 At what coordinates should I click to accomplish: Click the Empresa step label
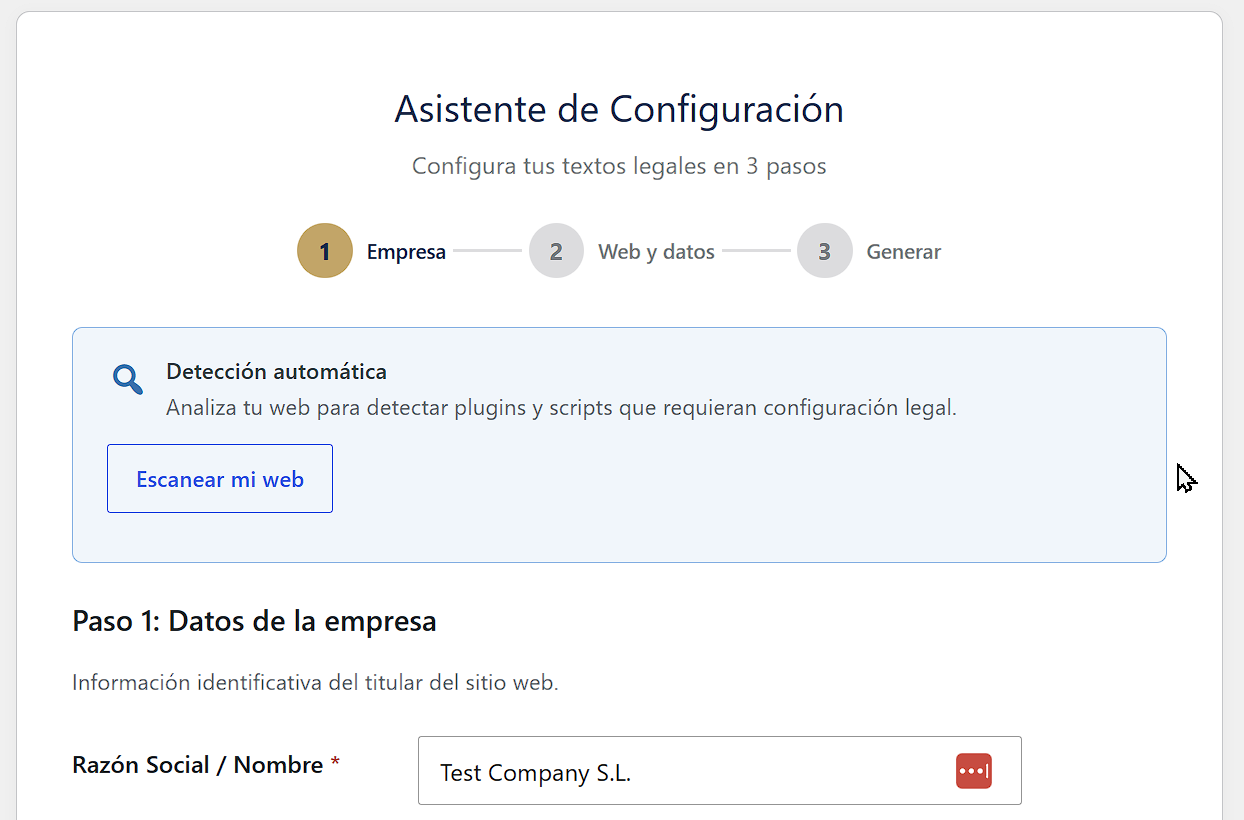coord(406,252)
